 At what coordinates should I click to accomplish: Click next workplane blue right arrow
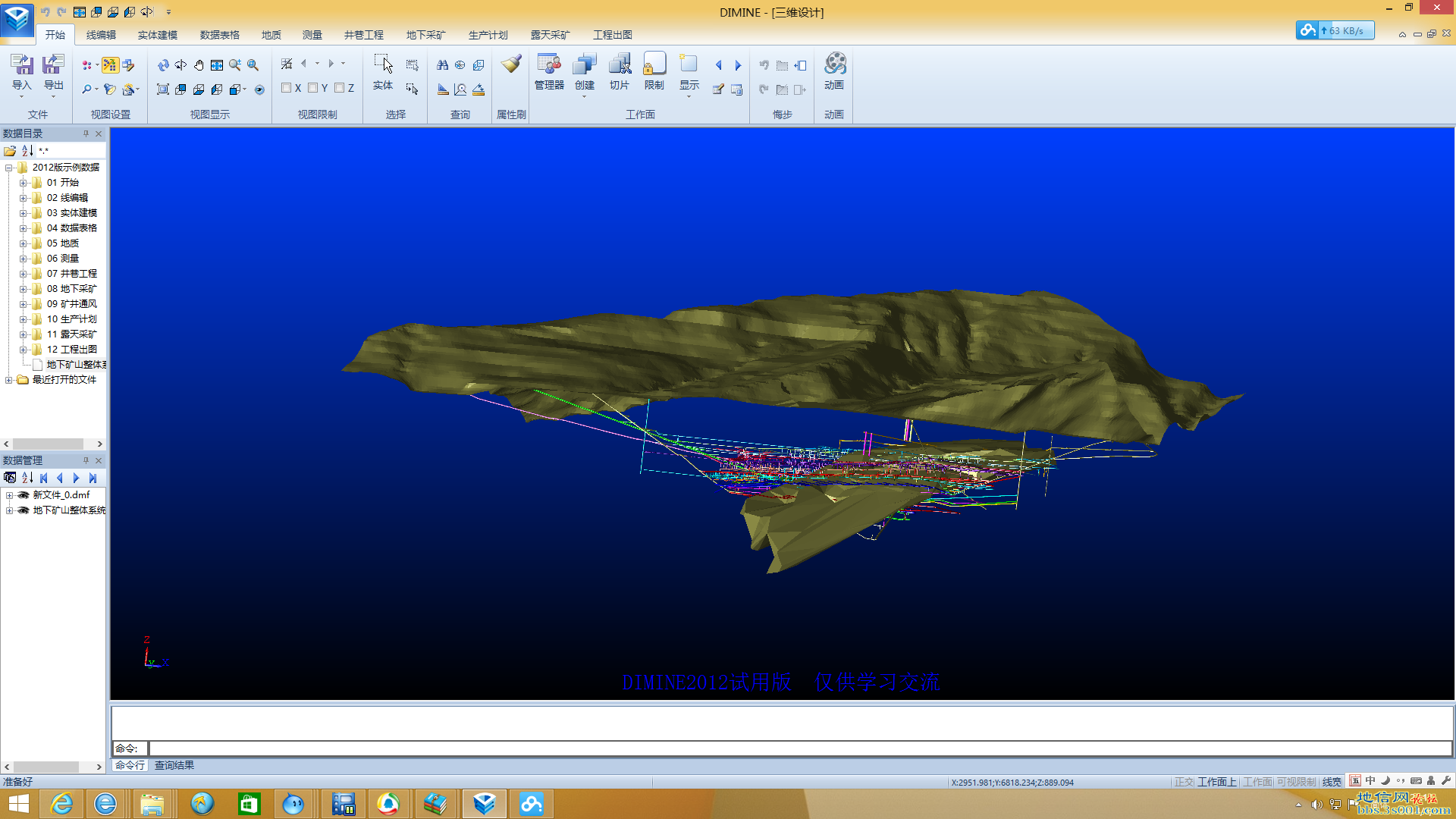[738, 65]
